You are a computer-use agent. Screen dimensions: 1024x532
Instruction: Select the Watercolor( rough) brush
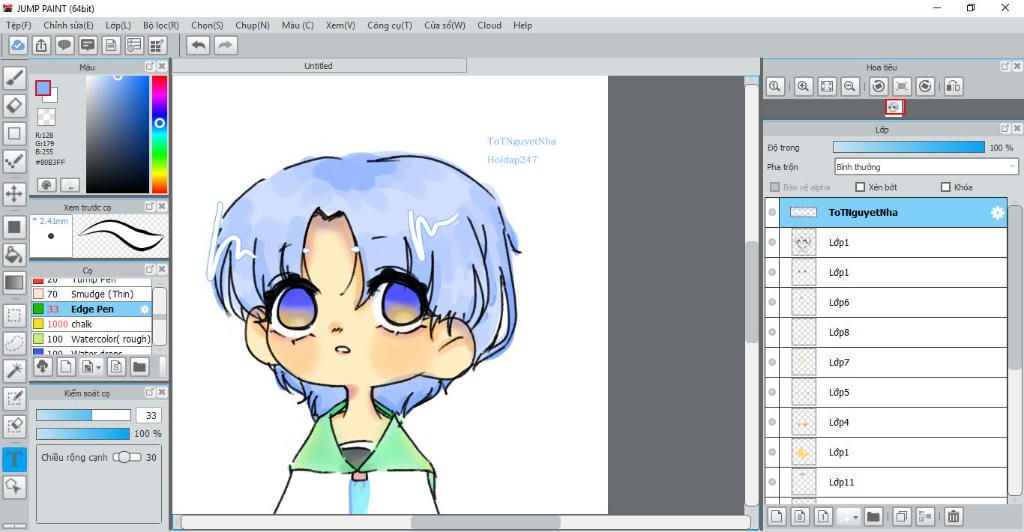pos(91,339)
